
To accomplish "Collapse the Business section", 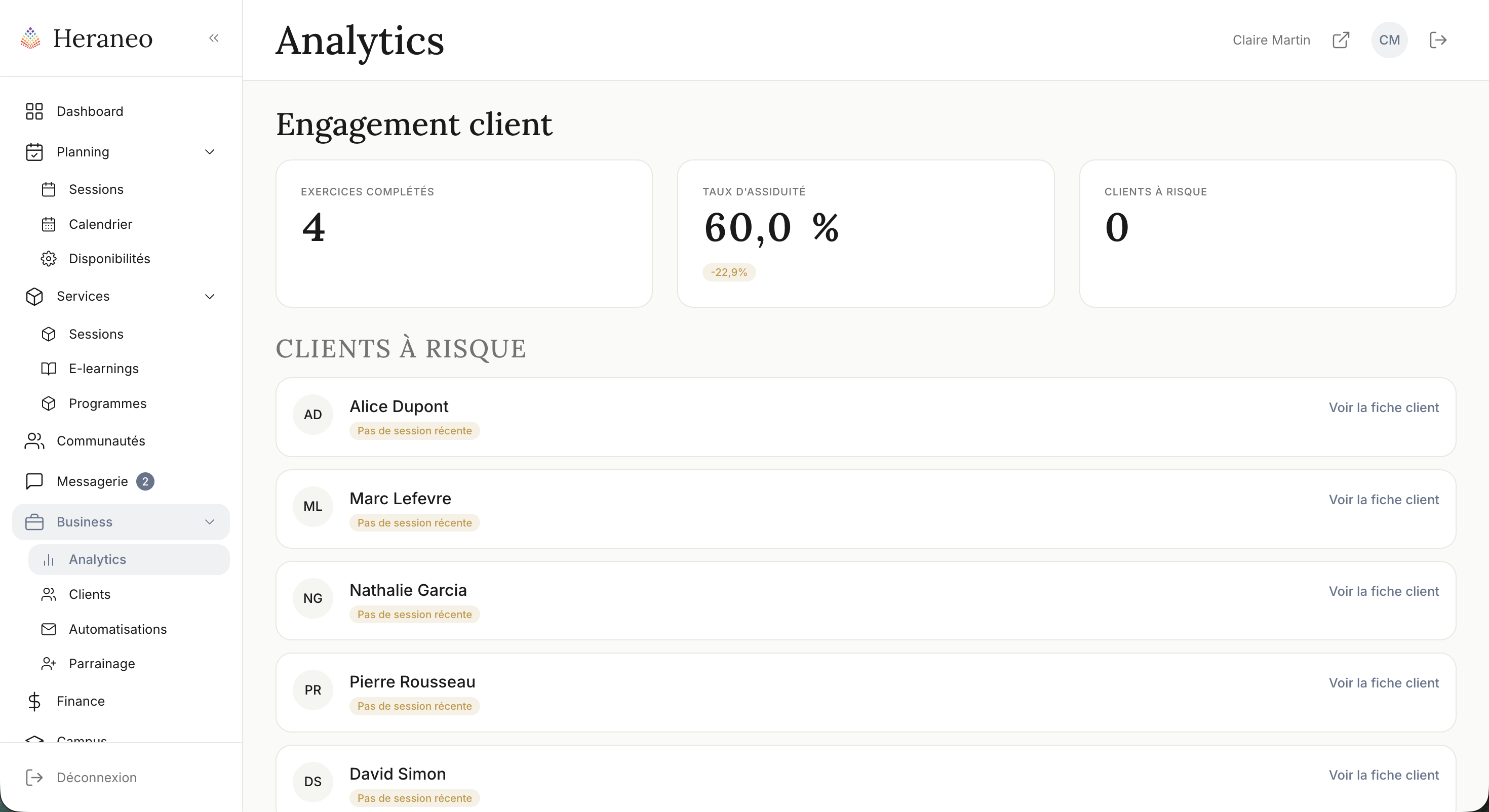I will pos(209,522).
